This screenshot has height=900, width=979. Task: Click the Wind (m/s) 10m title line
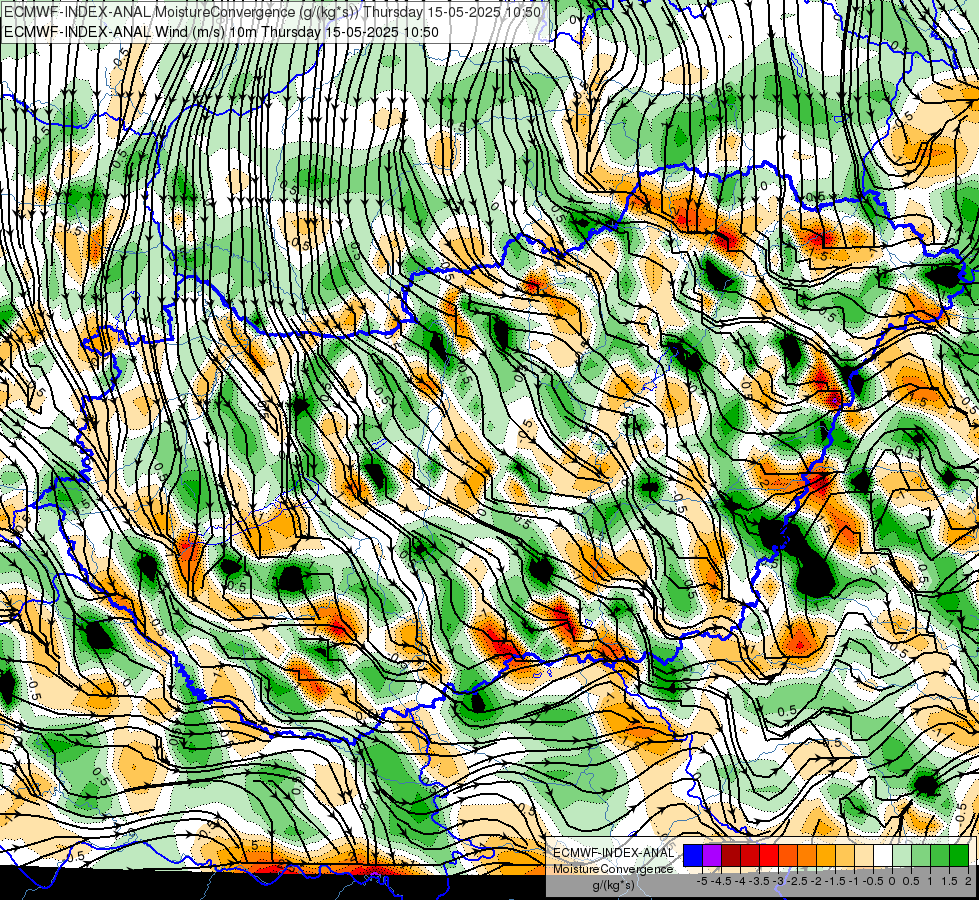click(x=221, y=32)
